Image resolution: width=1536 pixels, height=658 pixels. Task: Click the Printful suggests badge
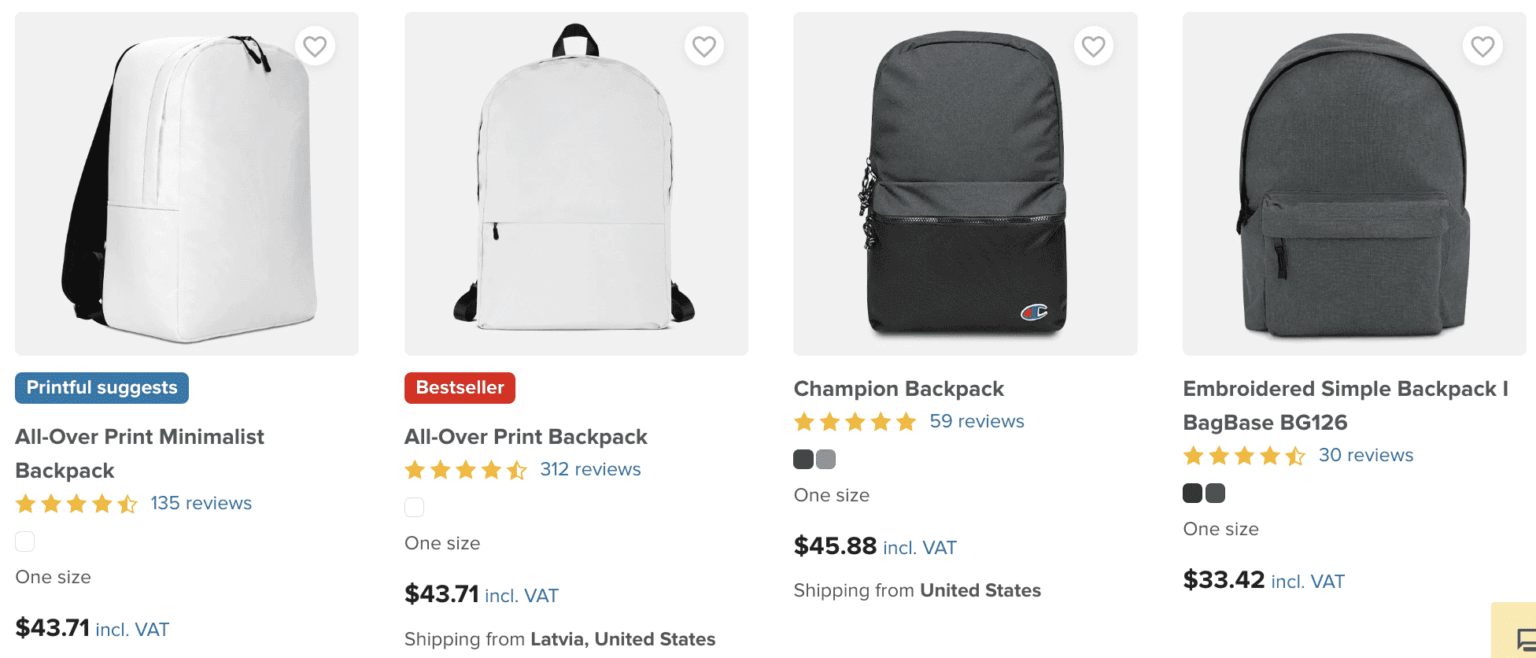101,388
